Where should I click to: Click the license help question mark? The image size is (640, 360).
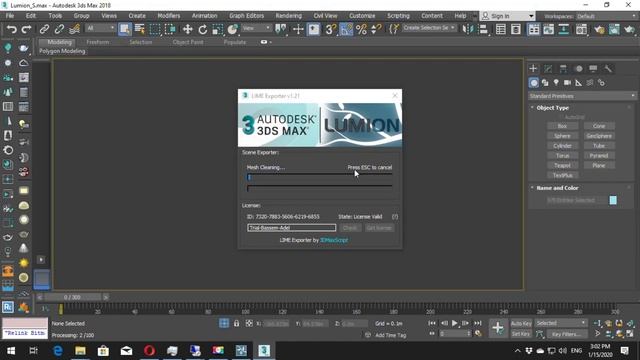(x=395, y=217)
